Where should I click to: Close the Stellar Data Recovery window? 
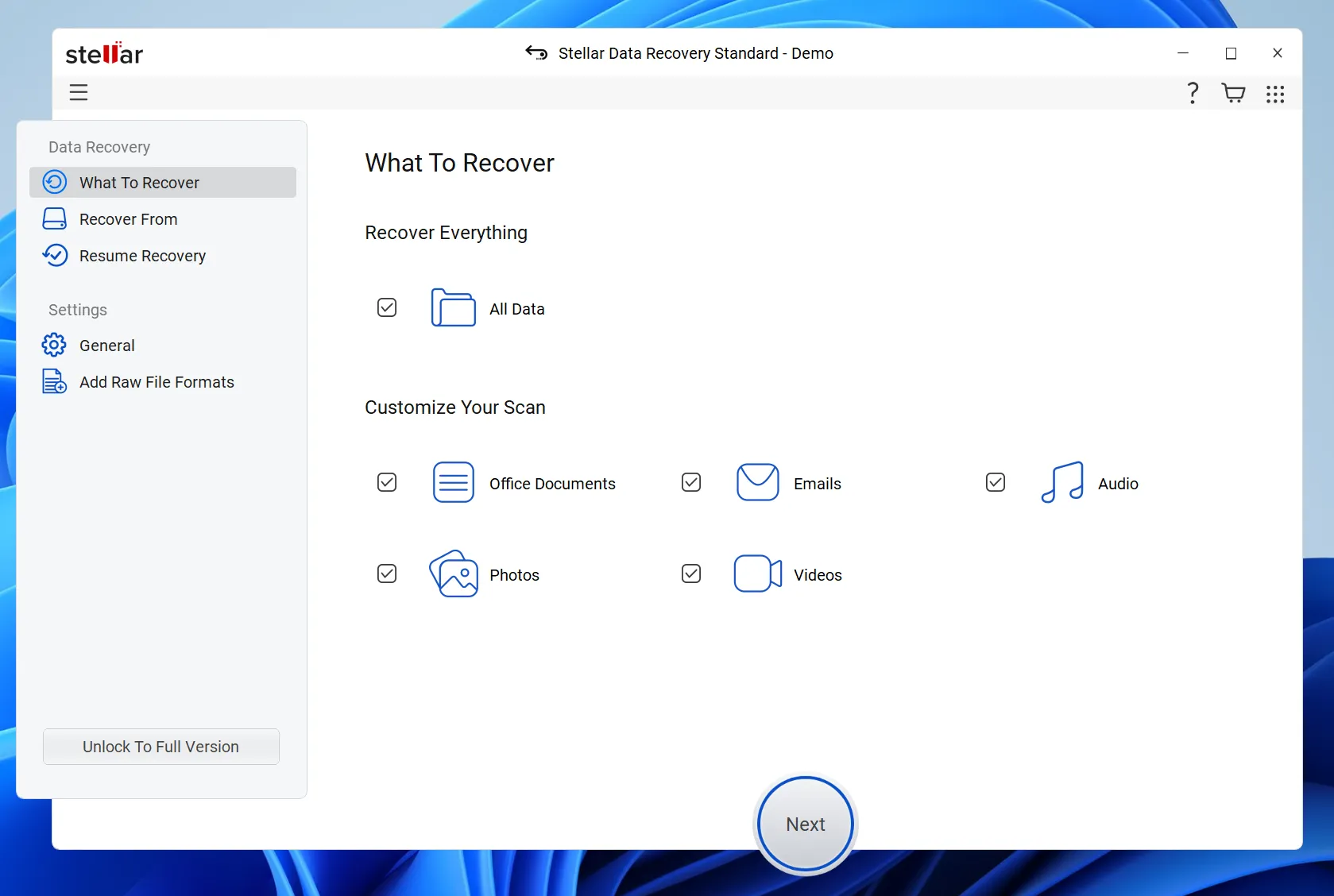[x=1278, y=53]
